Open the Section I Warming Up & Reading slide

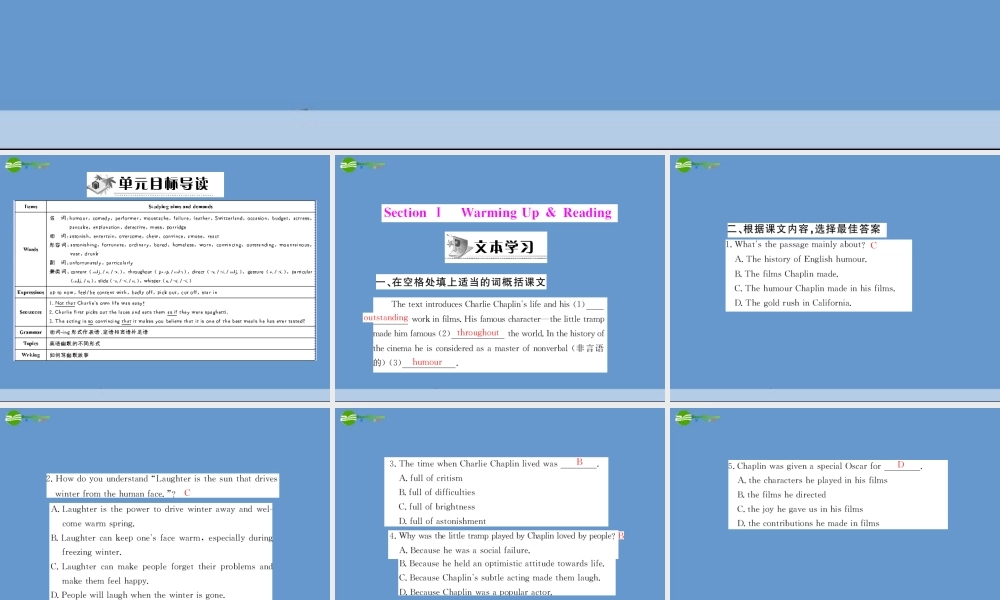click(x=499, y=278)
